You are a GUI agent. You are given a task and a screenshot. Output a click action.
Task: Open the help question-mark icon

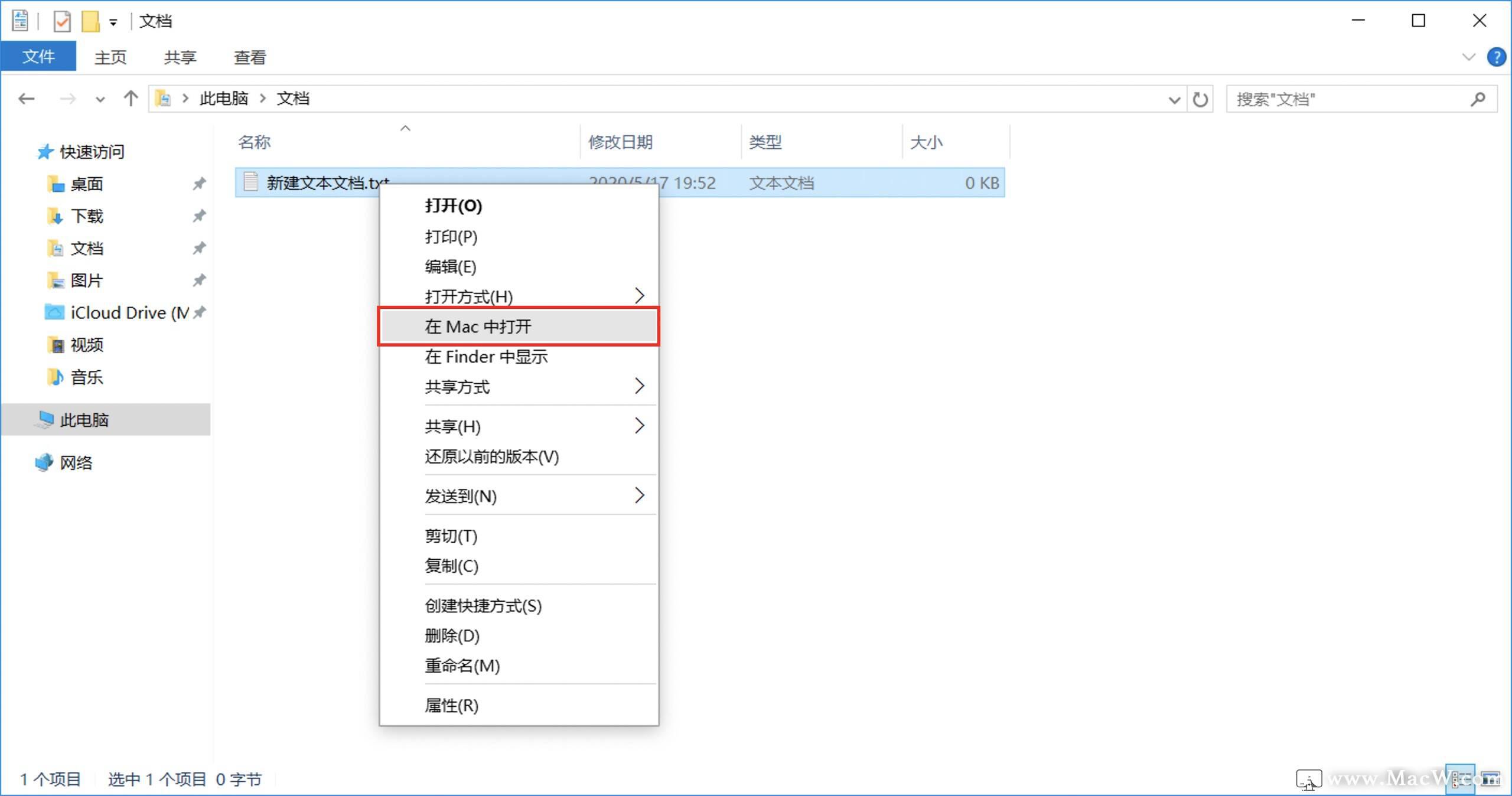[x=1496, y=57]
